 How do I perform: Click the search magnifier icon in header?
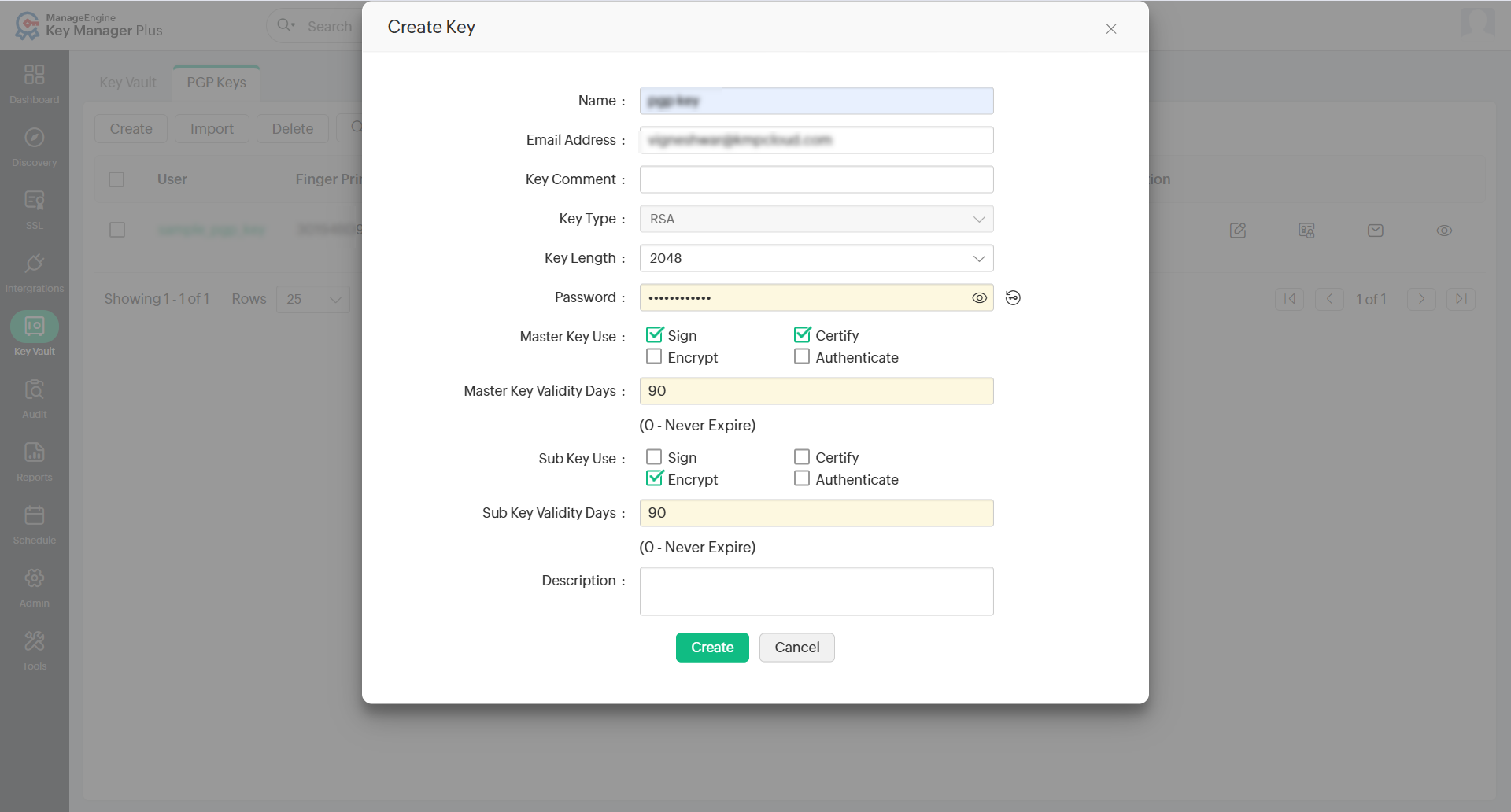pos(286,25)
